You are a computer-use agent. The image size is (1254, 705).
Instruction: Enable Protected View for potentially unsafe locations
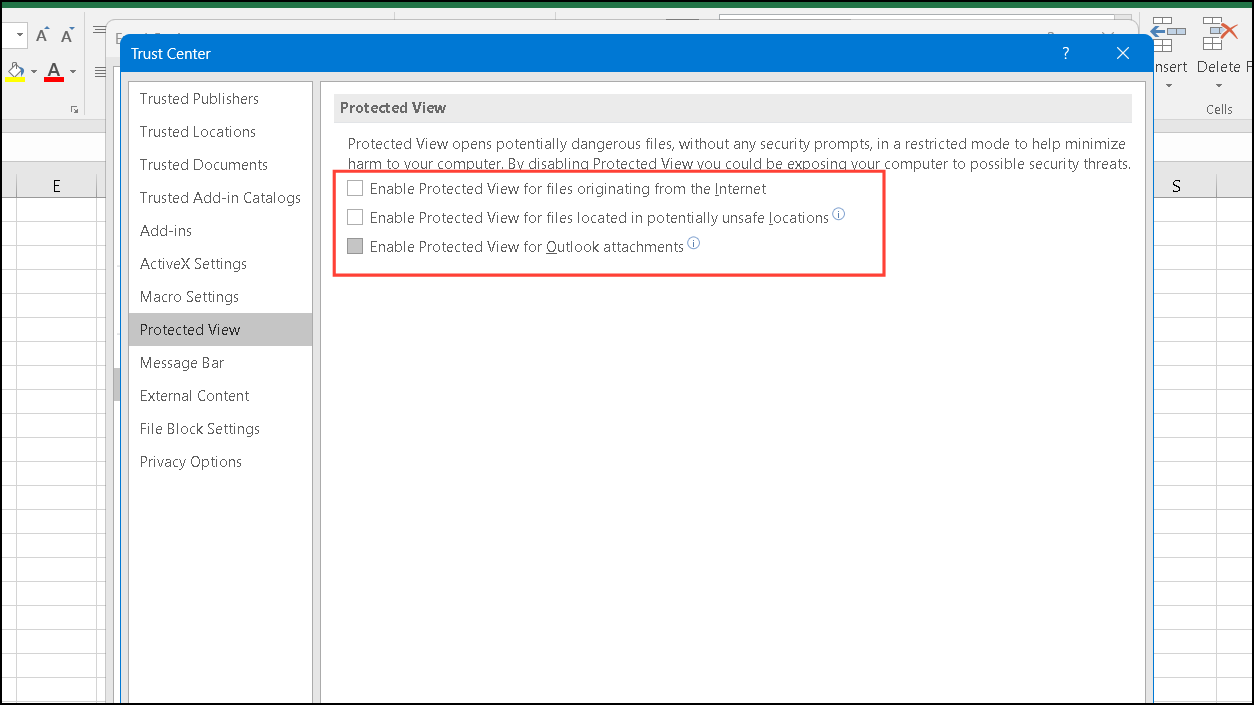point(355,216)
